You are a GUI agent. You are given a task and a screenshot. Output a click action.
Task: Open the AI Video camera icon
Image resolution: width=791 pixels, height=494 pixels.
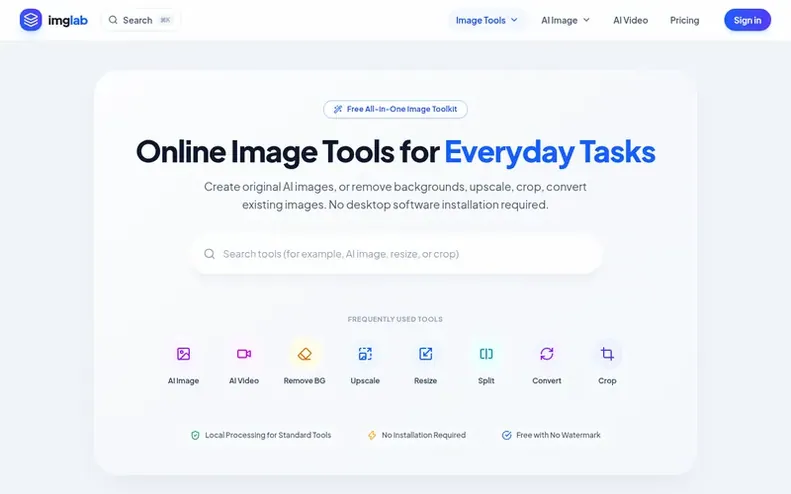pyautogui.click(x=244, y=354)
